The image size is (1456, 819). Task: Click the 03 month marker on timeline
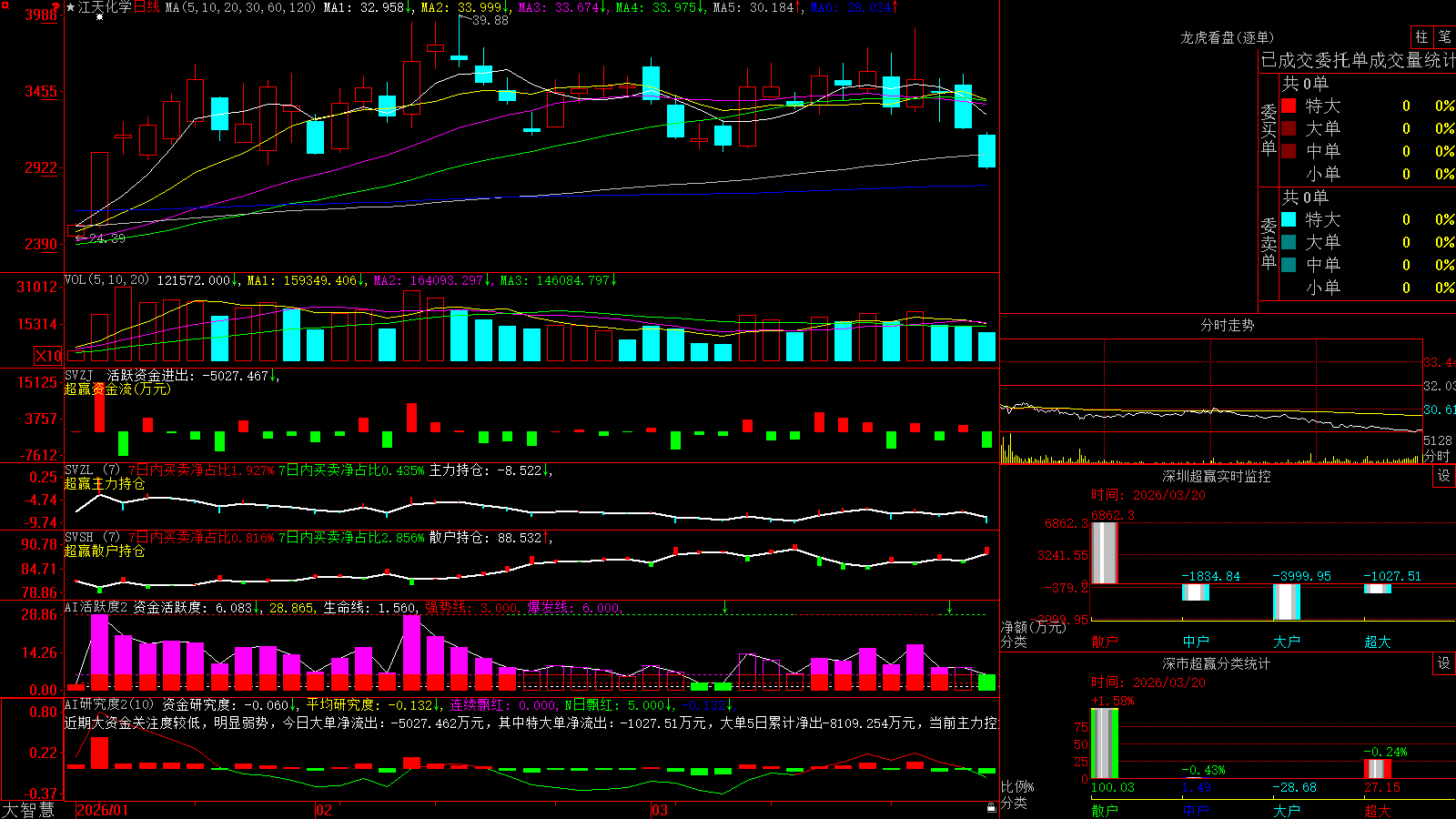[660, 810]
